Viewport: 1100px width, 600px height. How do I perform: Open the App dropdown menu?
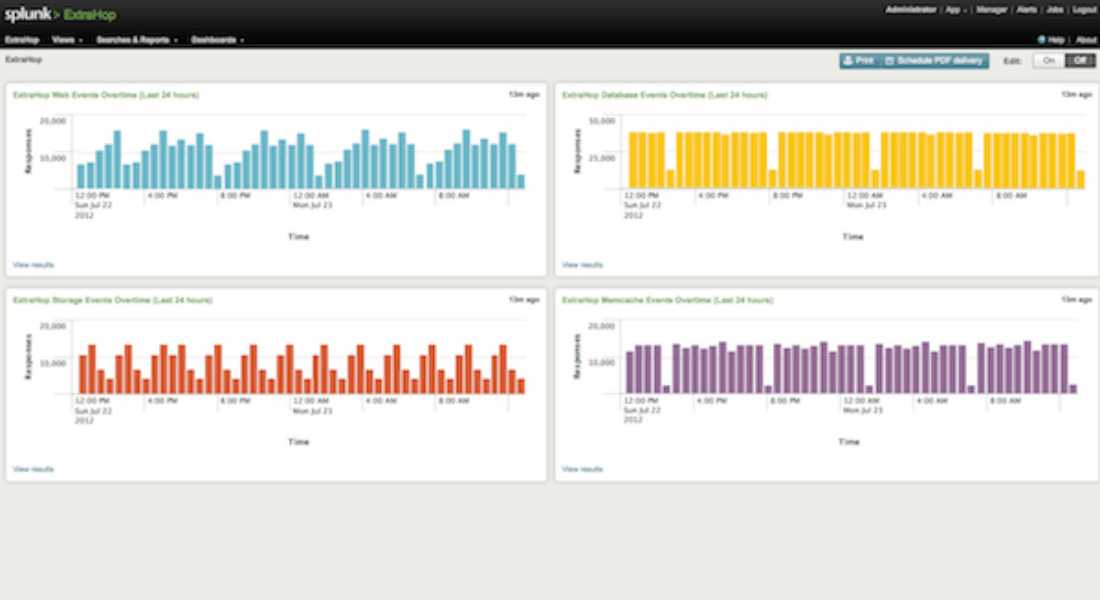point(955,10)
